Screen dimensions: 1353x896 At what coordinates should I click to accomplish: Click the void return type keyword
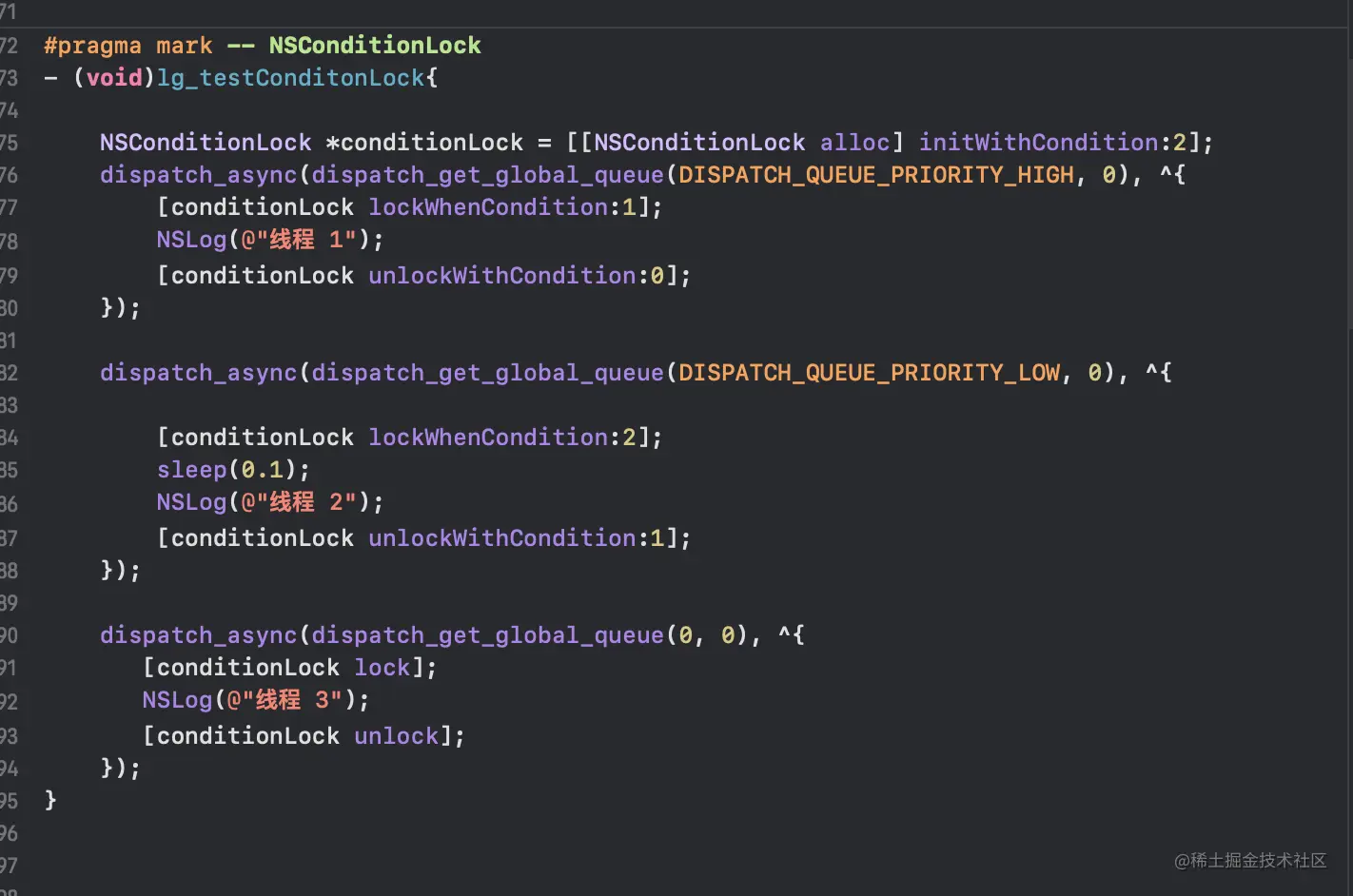(x=114, y=78)
